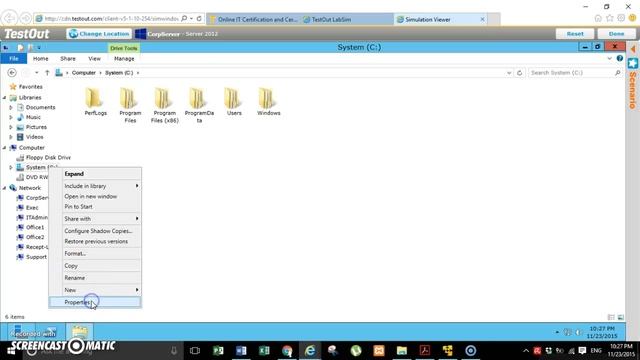Open Task View on the taskbar
This screenshot has height=360, width=640.
pyautogui.click(x=195, y=350)
